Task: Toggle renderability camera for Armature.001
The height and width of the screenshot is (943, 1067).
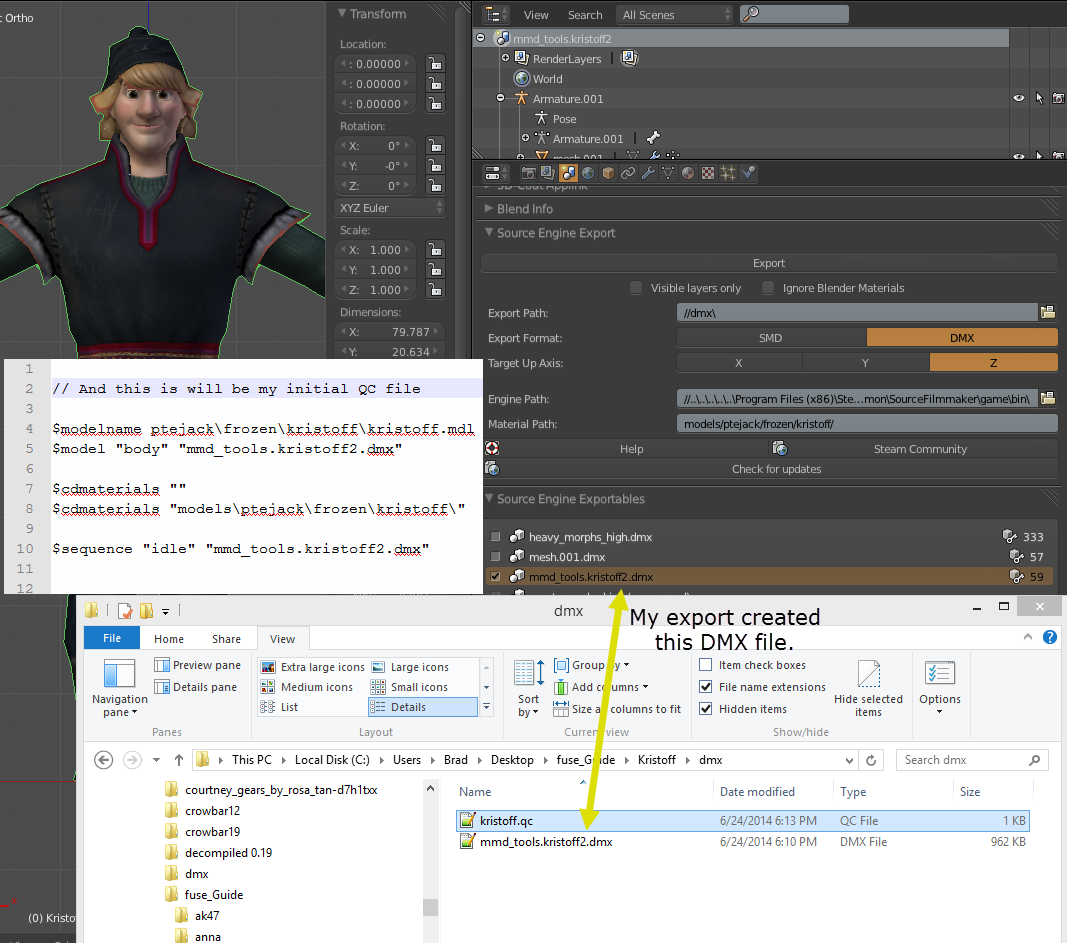Action: pyautogui.click(x=1058, y=98)
